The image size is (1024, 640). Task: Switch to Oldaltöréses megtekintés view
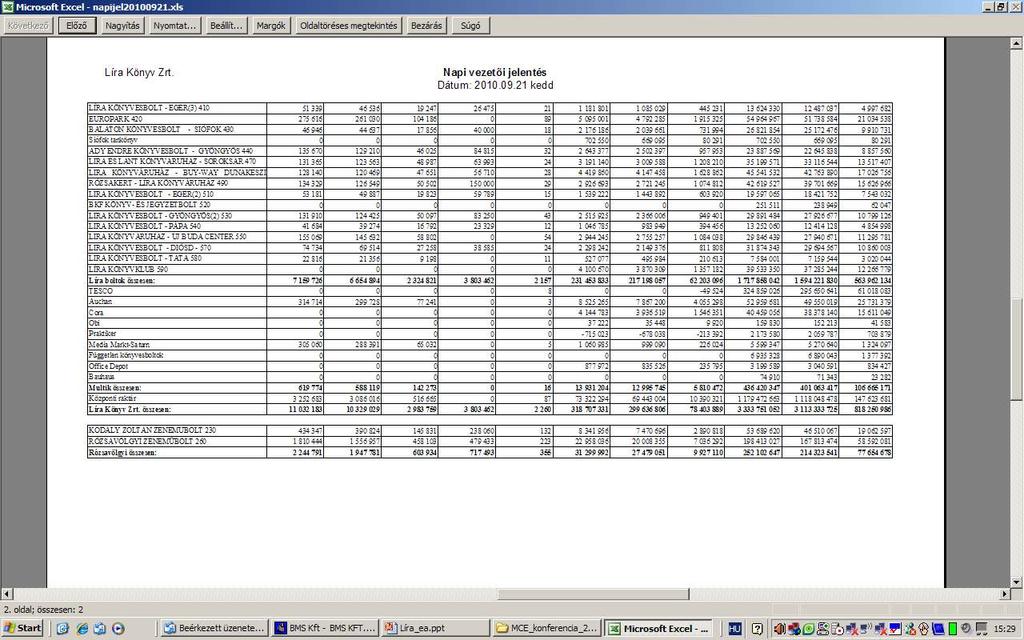pyautogui.click(x=349, y=26)
